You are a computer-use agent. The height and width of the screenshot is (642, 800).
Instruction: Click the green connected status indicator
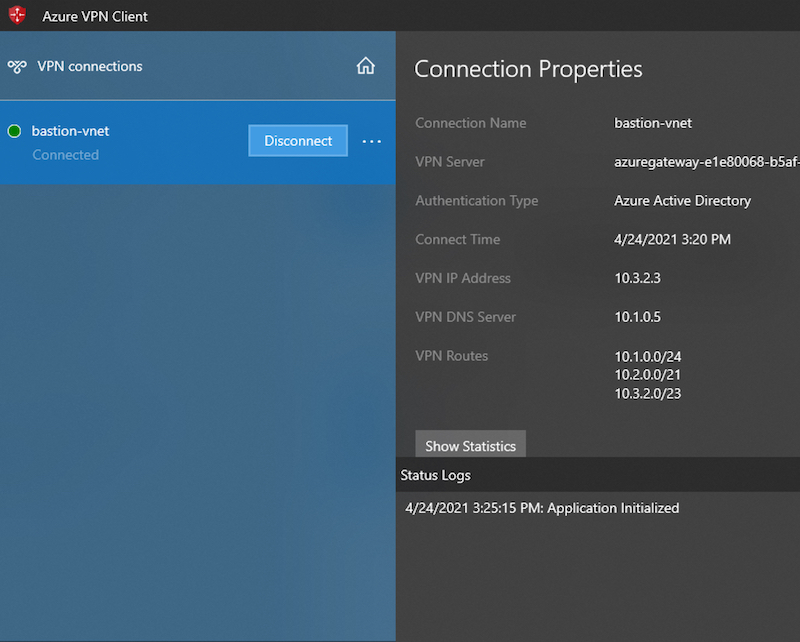(x=15, y=132)
